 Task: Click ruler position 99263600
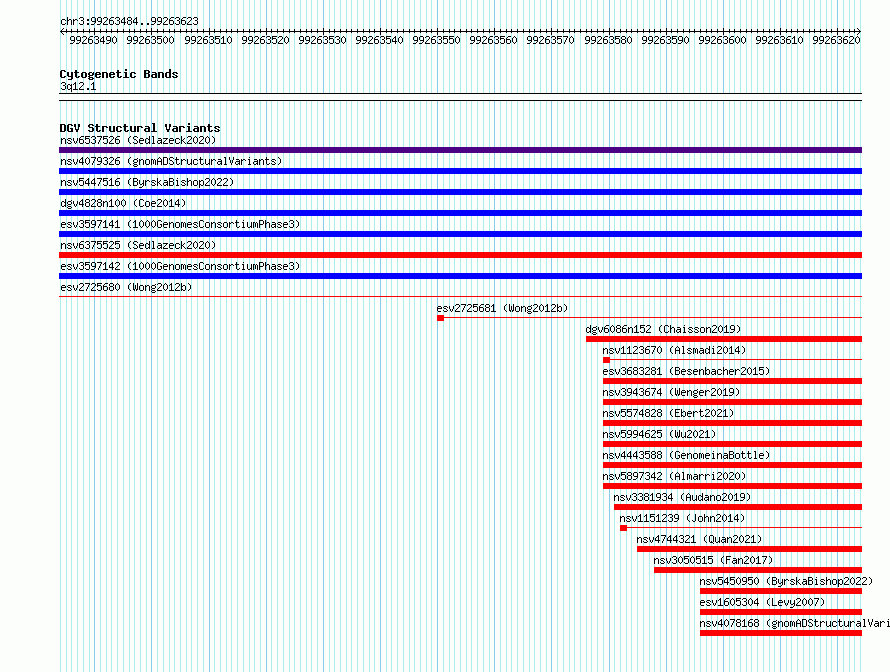pyautogui.click(x=722, y=40)
